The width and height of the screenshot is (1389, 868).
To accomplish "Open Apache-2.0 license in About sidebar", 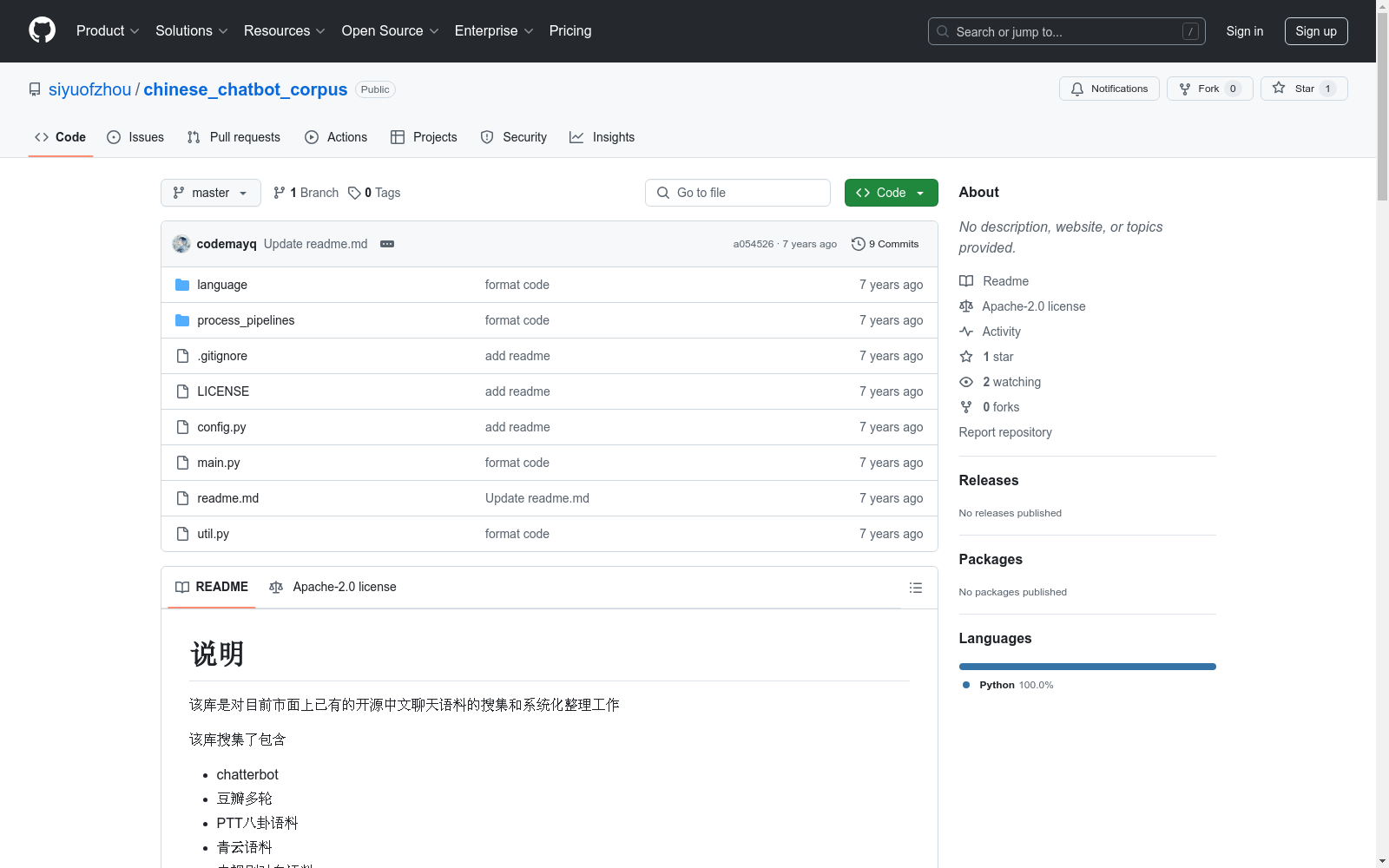I will coord(1023,306).
